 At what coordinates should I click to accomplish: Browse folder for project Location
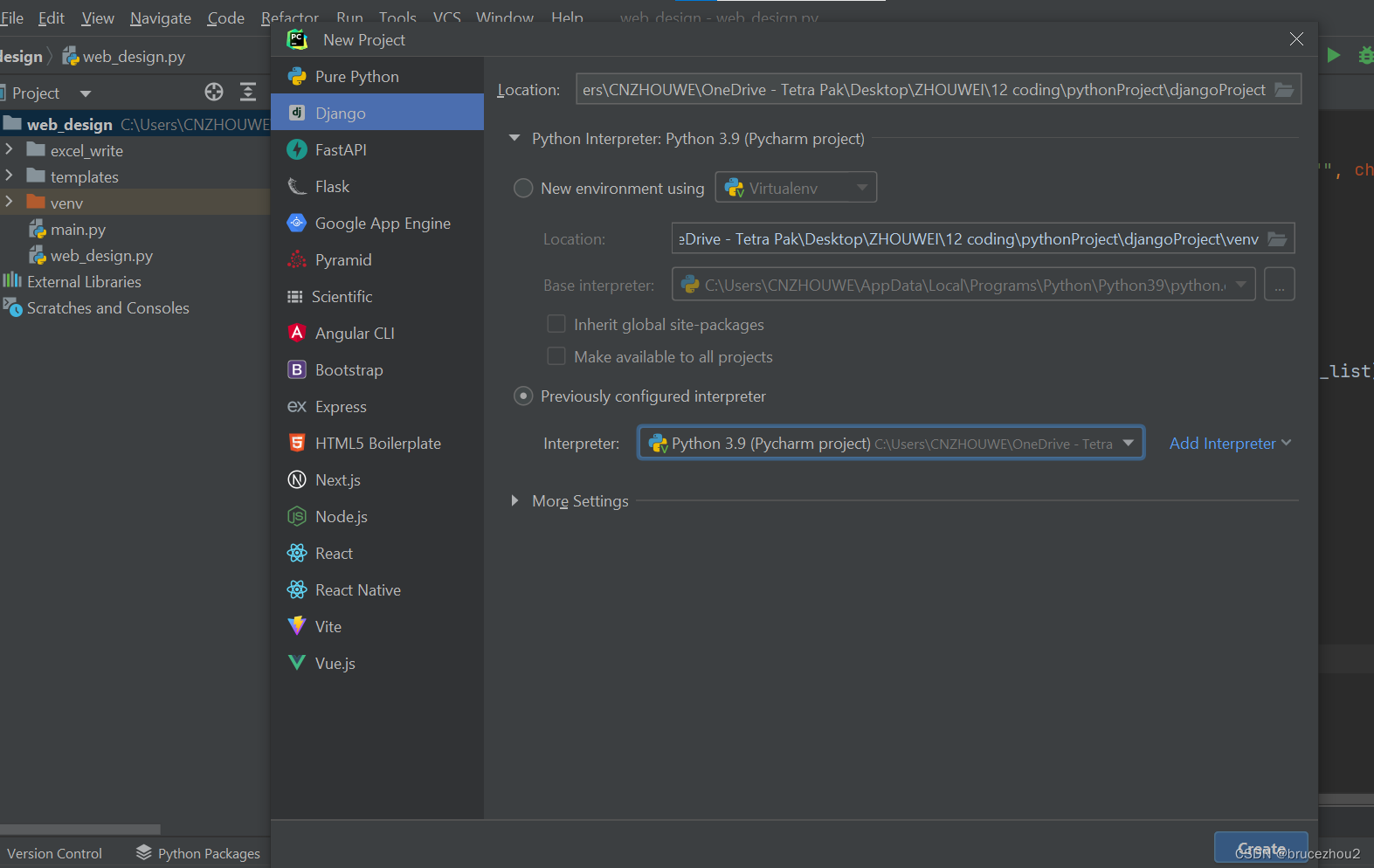(x=1284, y=90)
